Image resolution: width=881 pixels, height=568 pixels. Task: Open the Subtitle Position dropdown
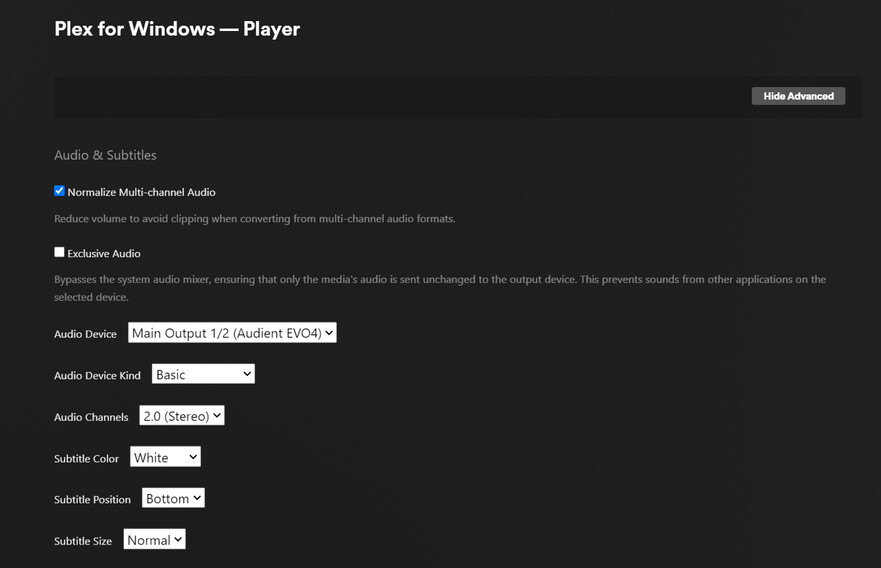point(173,498)
